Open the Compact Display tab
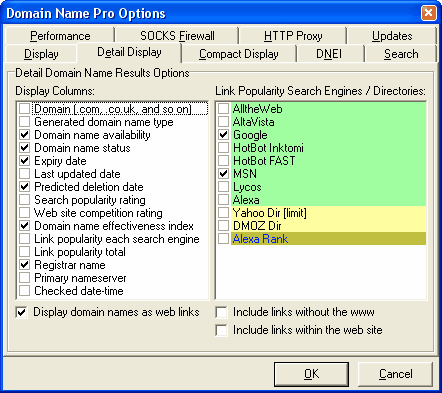This screenshot has height=393, width=442. pos(239,54)
